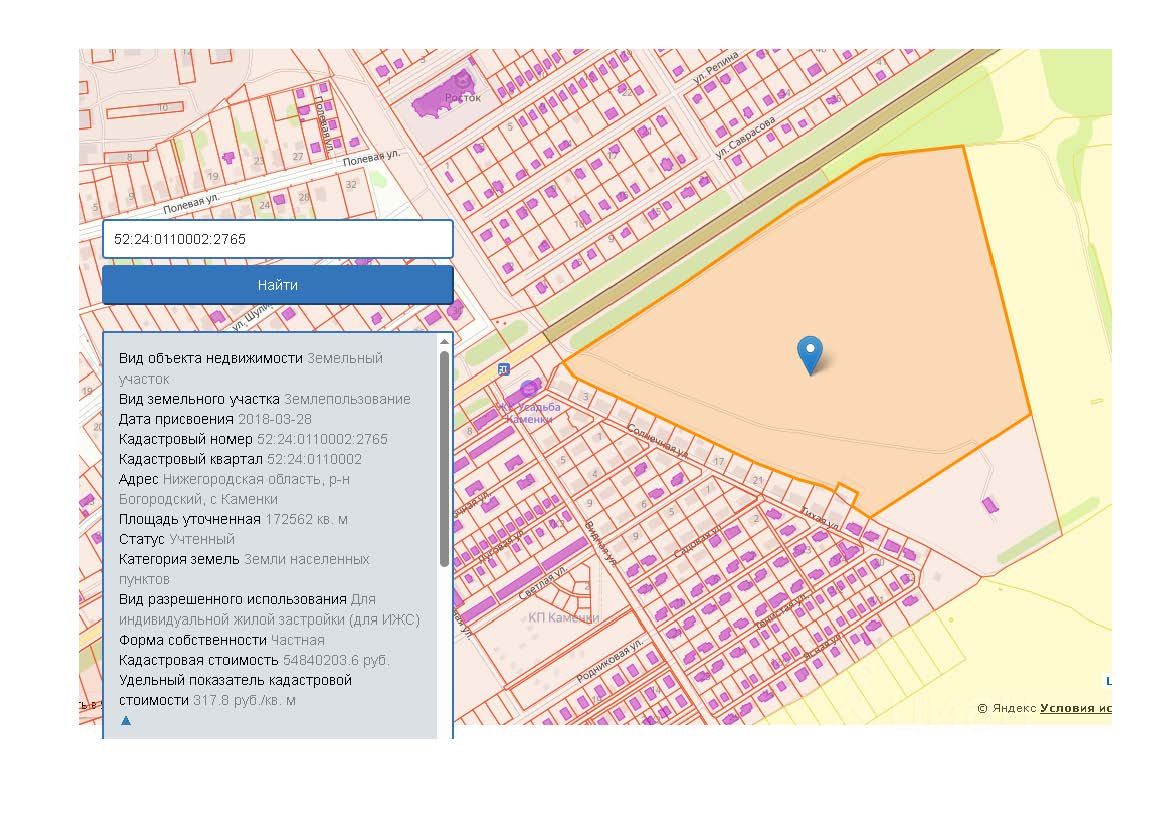Image resolution: width=1170 pixels, height=827 pixels.
Task: Click the blue map location pin
Action: tap(810, 354)
